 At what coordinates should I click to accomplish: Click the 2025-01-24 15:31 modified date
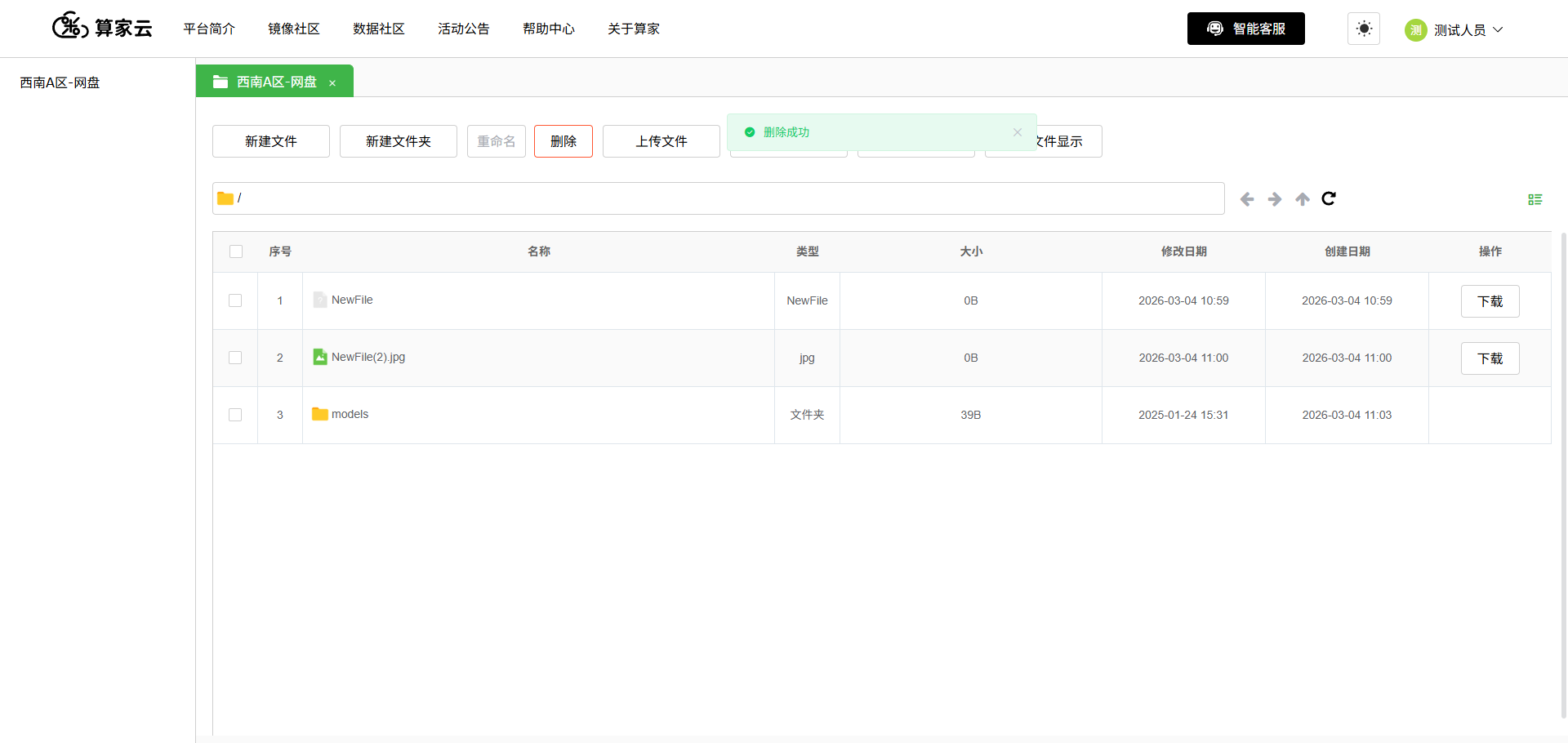1183,415
